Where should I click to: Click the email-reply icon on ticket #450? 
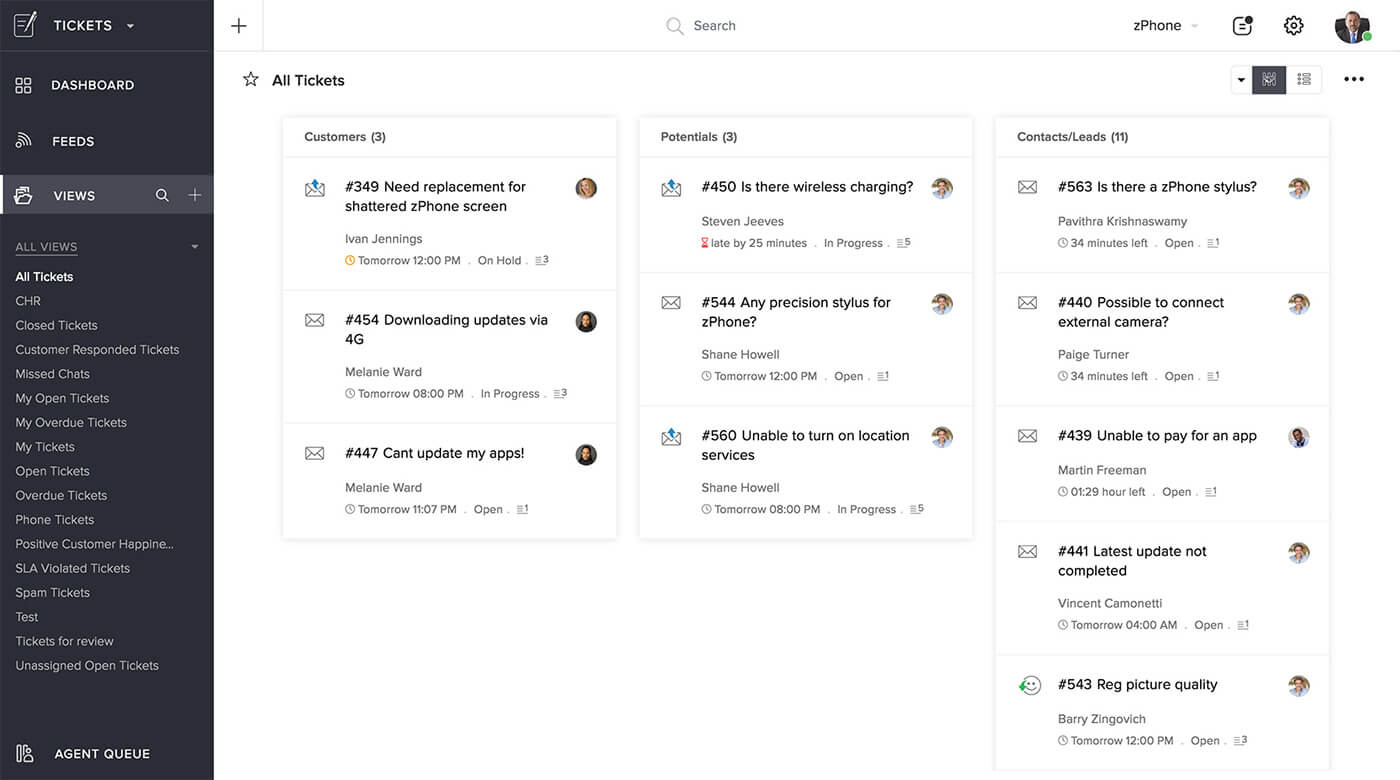click(671, 188)
